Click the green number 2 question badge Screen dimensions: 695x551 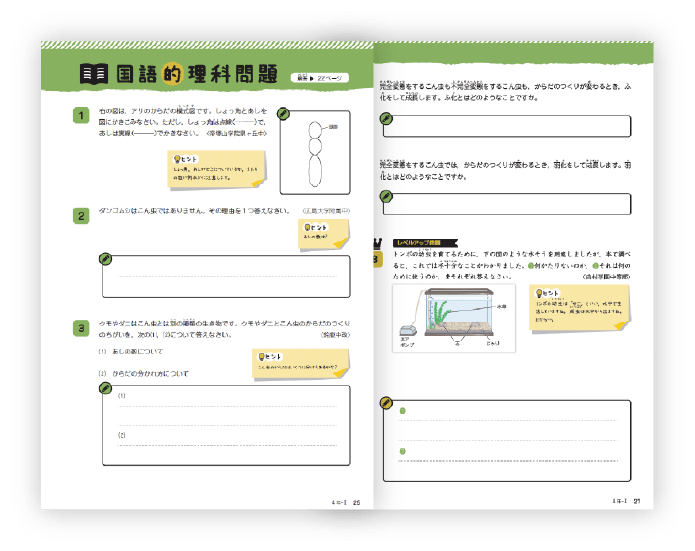(x=81, y=216)
